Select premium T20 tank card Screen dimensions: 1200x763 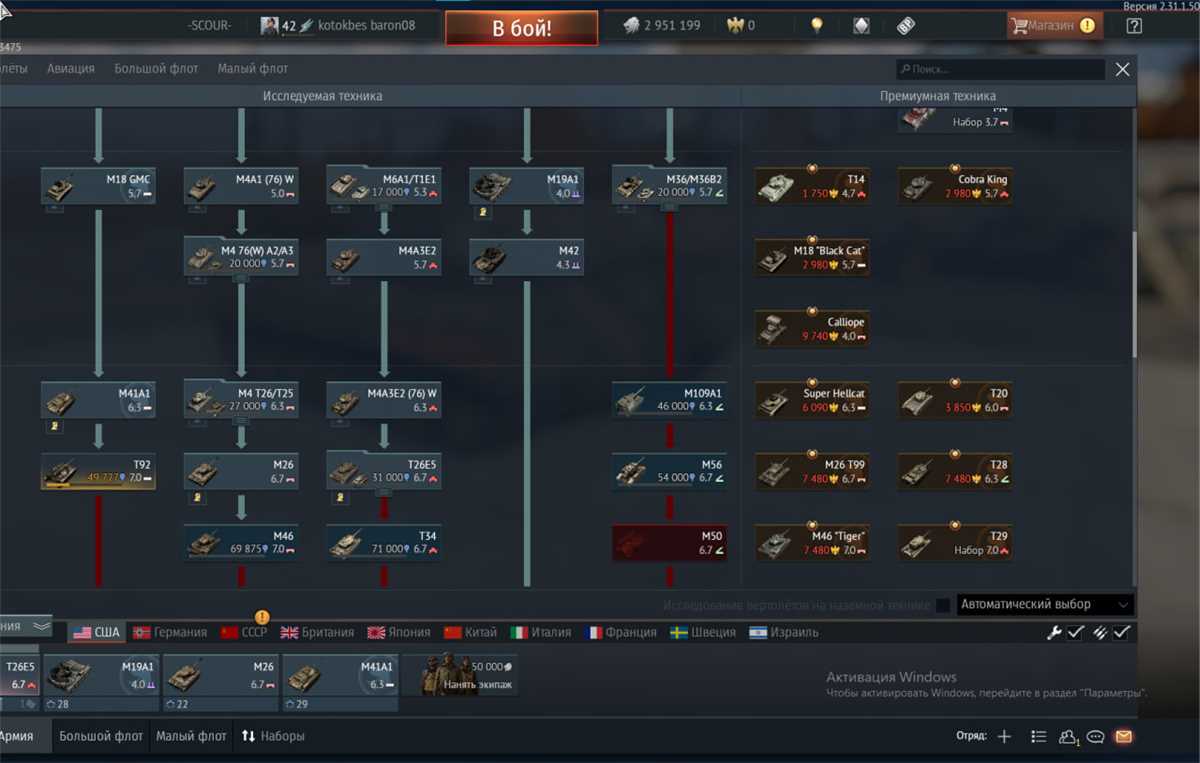coord(955,400)
